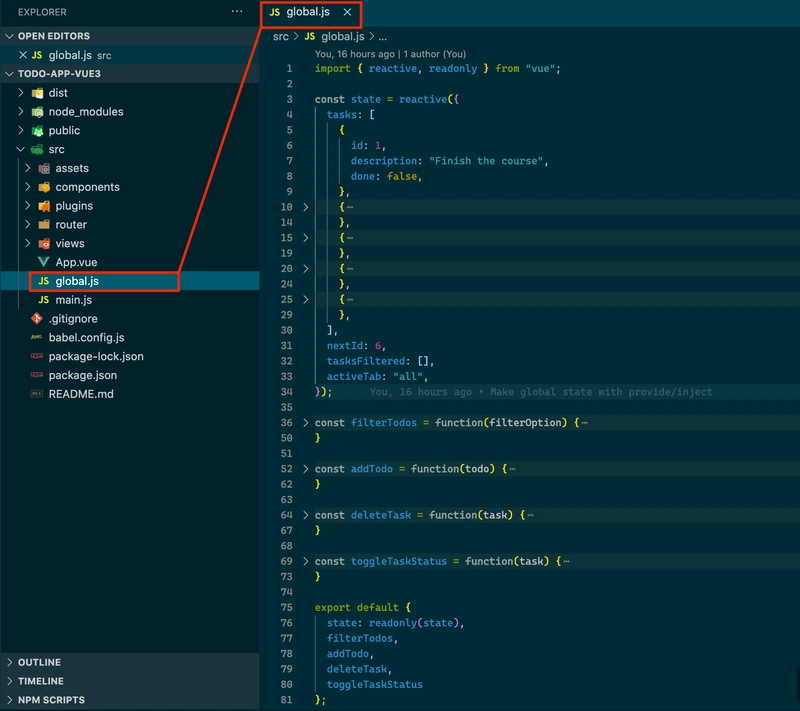The image size is (800, 711).
Task: Collapse the src folder chevron
Action: [x=20, y=149]
